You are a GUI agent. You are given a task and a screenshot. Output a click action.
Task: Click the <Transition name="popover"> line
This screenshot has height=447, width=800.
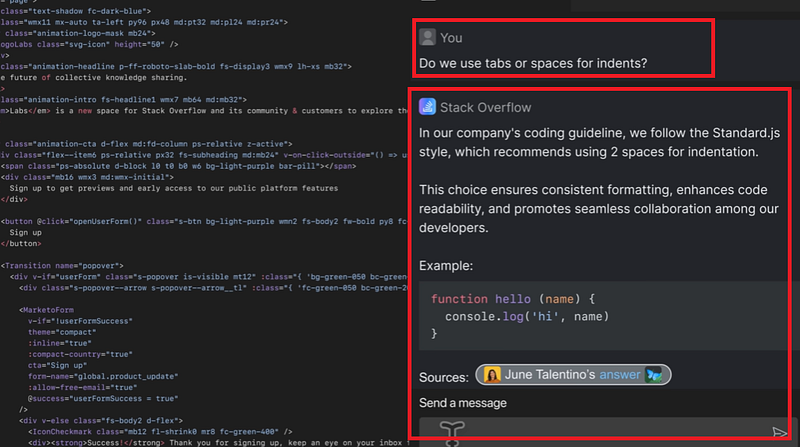(x=62, y=265)
